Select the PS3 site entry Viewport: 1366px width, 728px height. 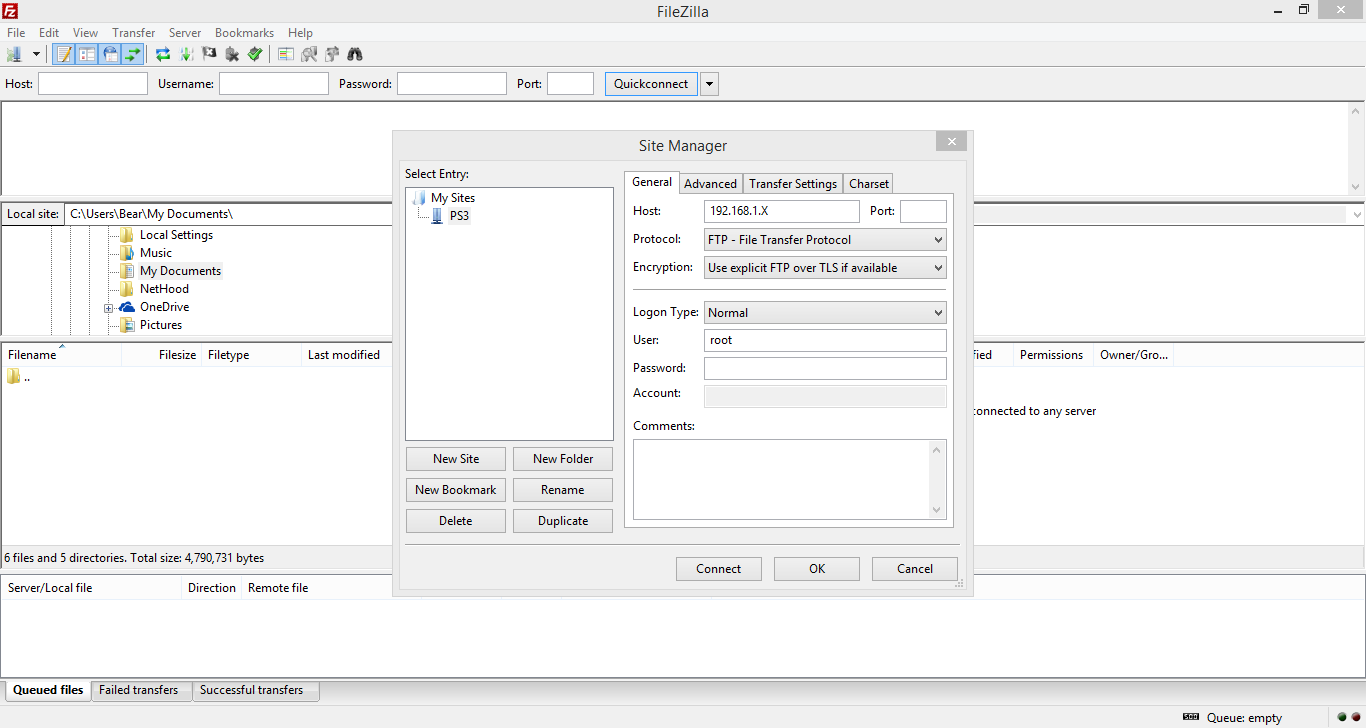(x=459, y=216)
